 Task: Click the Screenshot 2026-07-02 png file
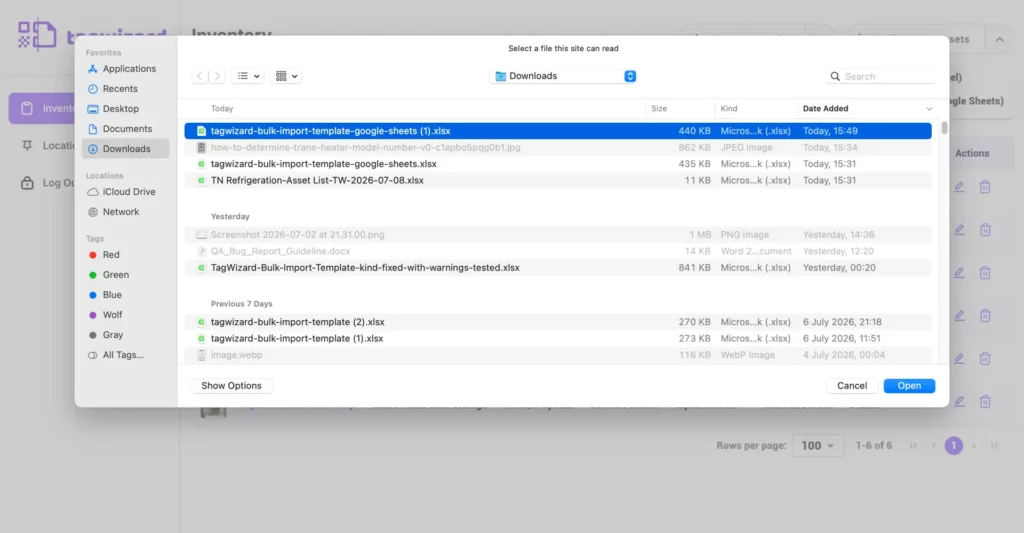(x=558, y=234)
